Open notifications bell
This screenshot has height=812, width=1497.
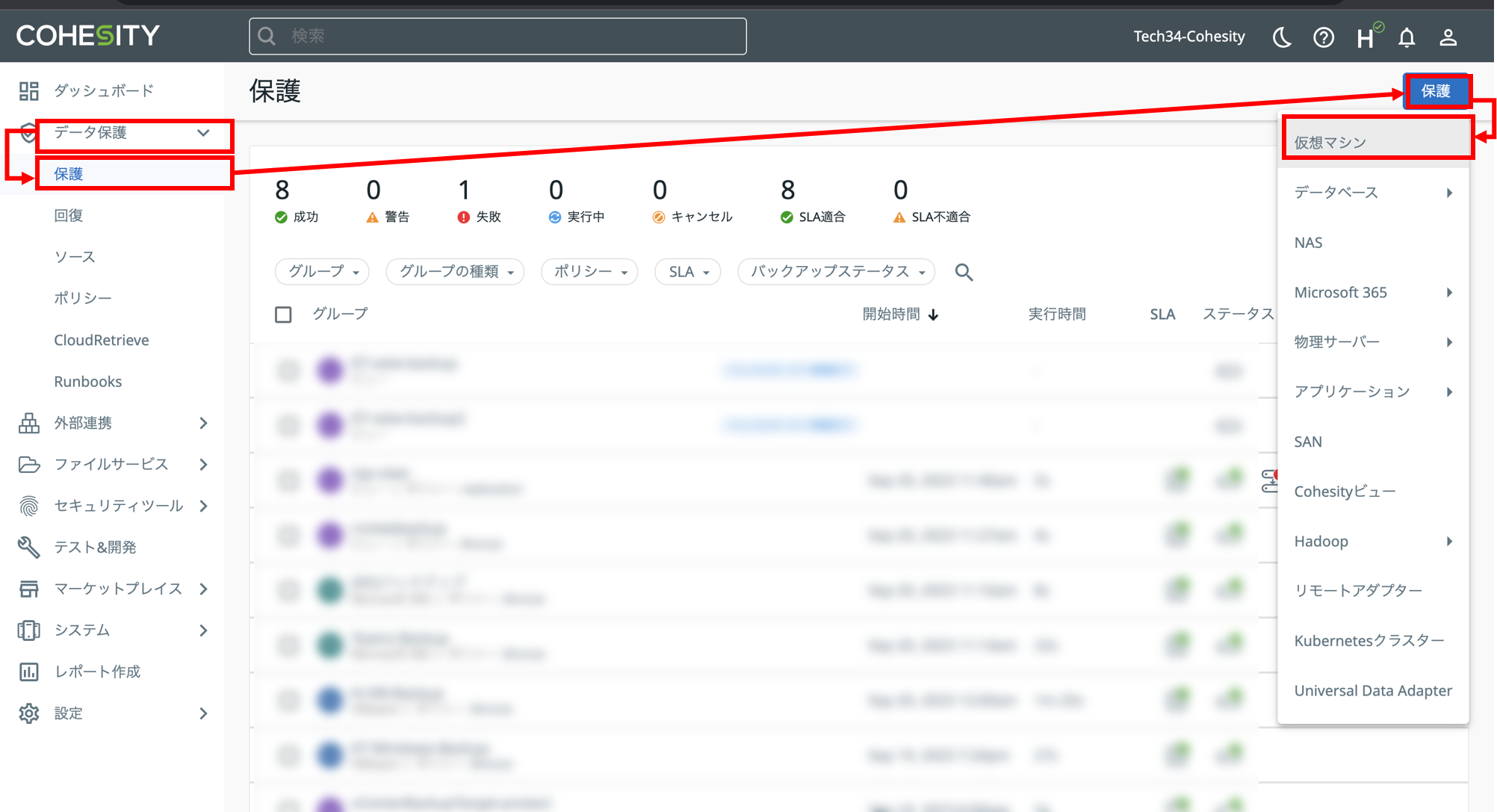click(1407, 37)
